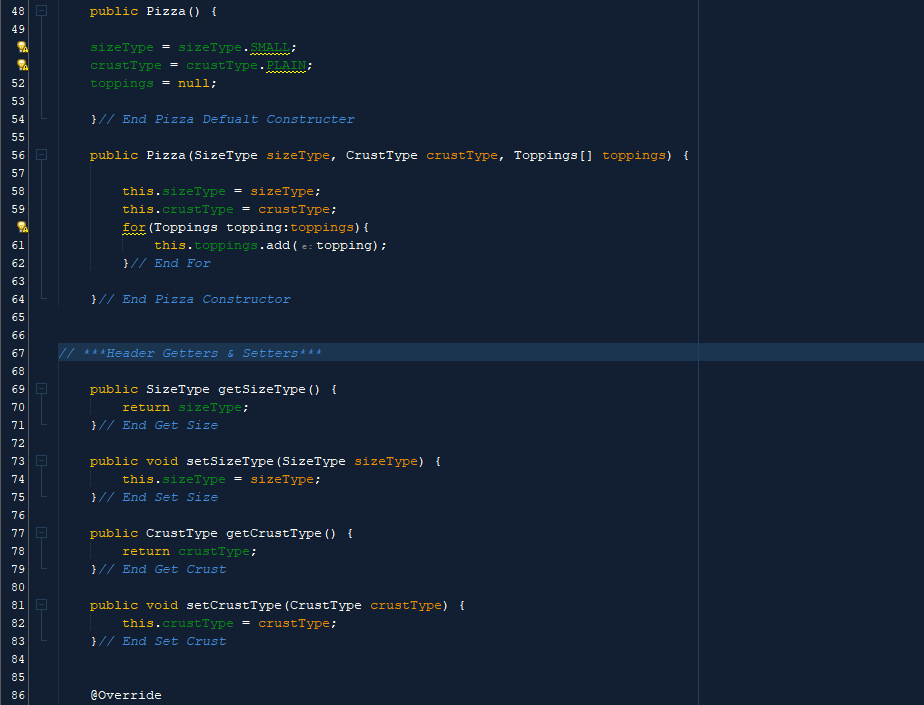Collapse the parameterized Pizza constructor fold on line 56
Image resolution: width=924 pixels, height=705 pixels.
41,155
